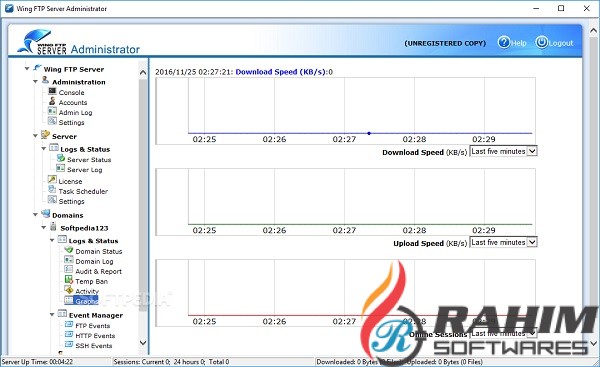Click the Audit & Report icon
Screen dimensions: 600x367
[69, 270]
